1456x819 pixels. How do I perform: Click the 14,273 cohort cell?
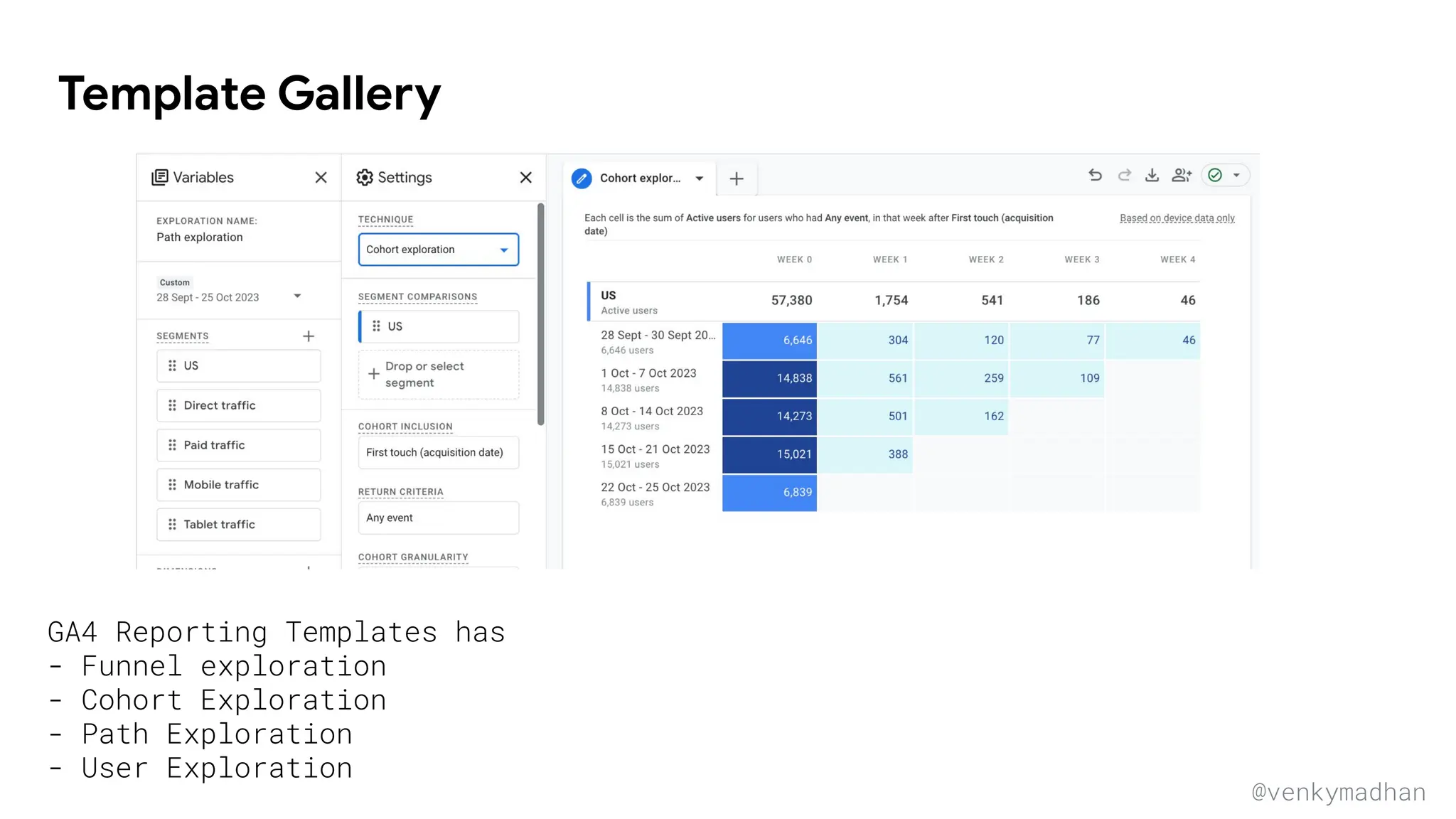coord(769,417)
